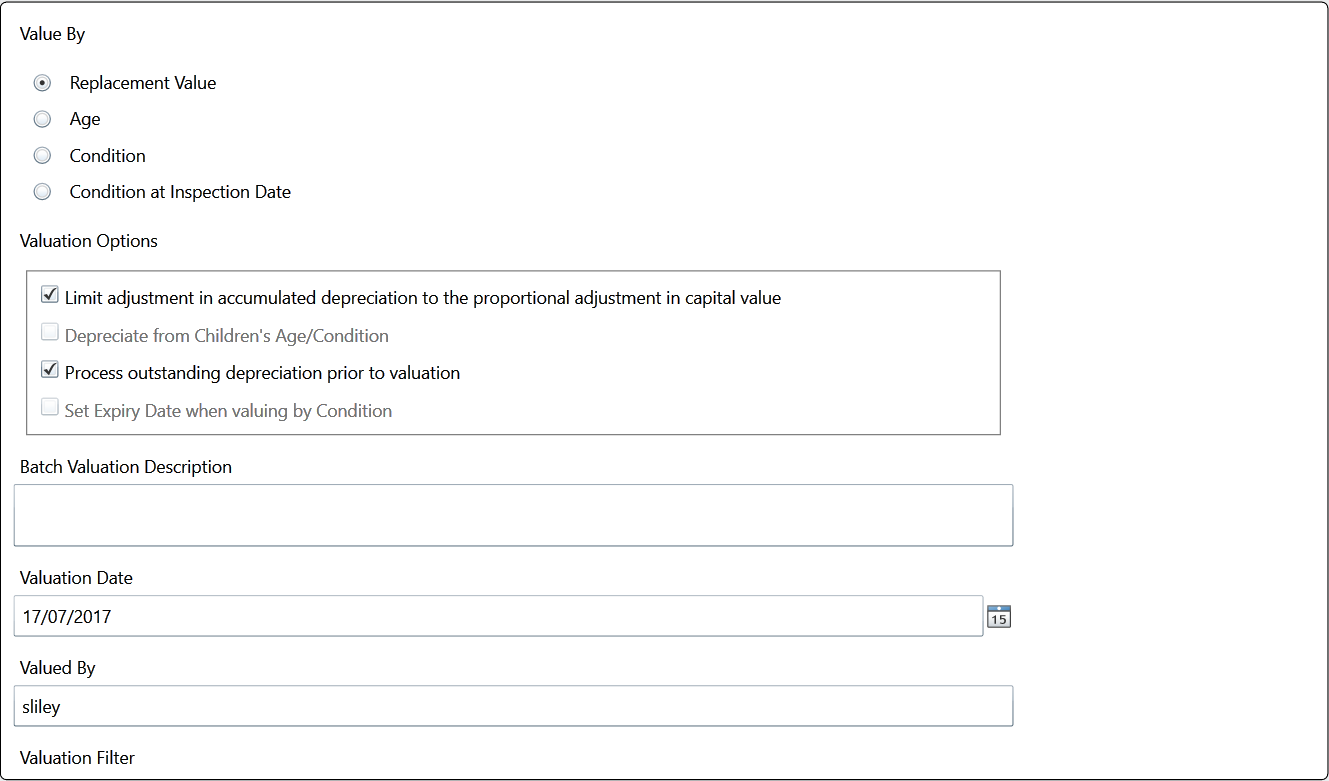Disable Process outstanding depreciation prior to valuation
The image size is (1329, 781).
(x=49, y=370)
